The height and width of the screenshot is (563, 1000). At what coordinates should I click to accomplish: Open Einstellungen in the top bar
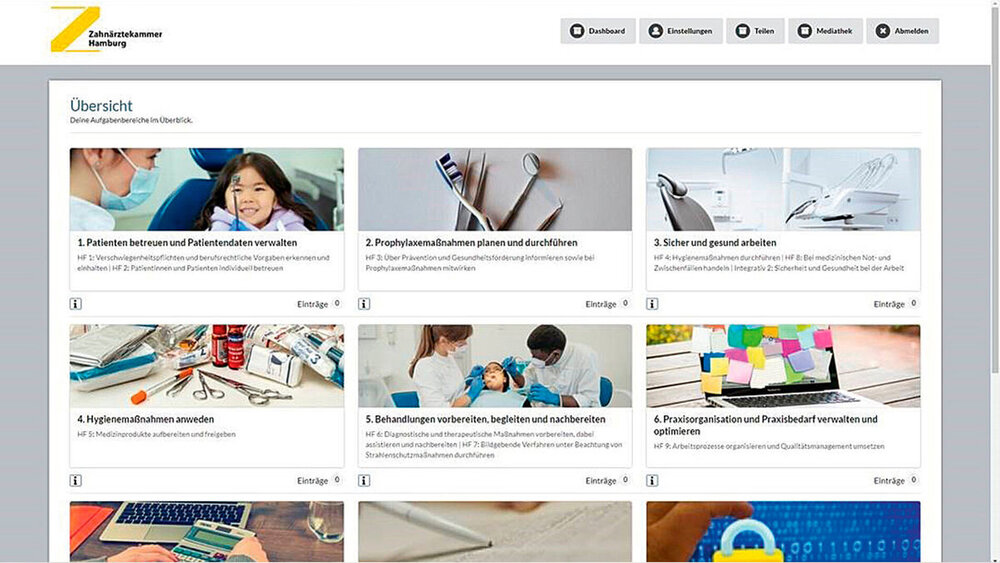point(680,31)
